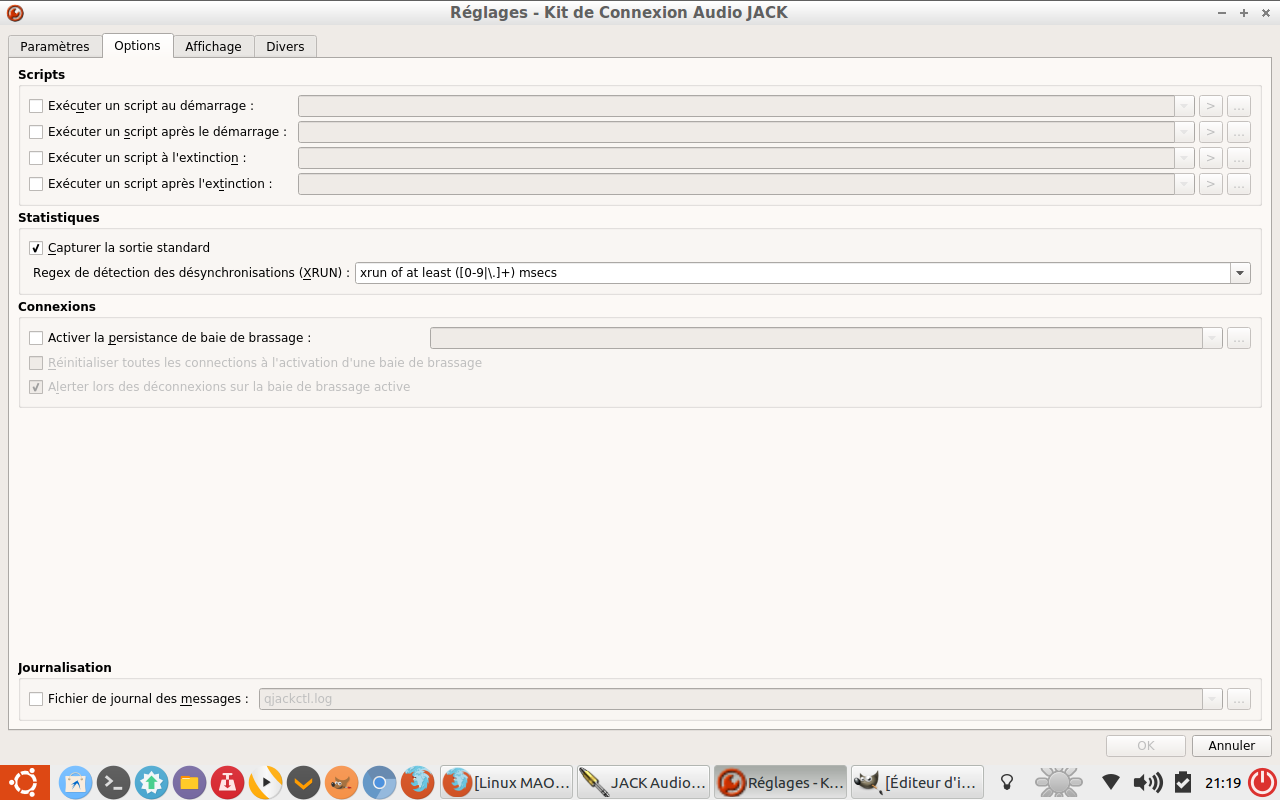Launch the Firefox quick-launch icon
This screenshot has width=1280, height=800.
418,782
